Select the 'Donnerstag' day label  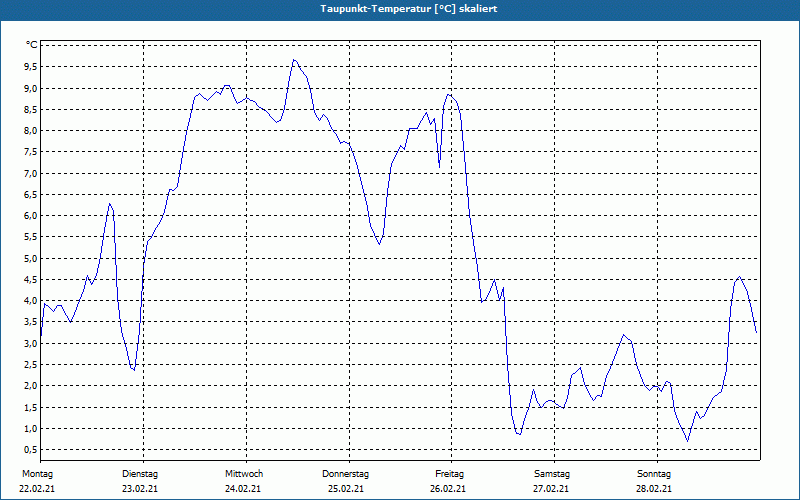click(345, 474)
